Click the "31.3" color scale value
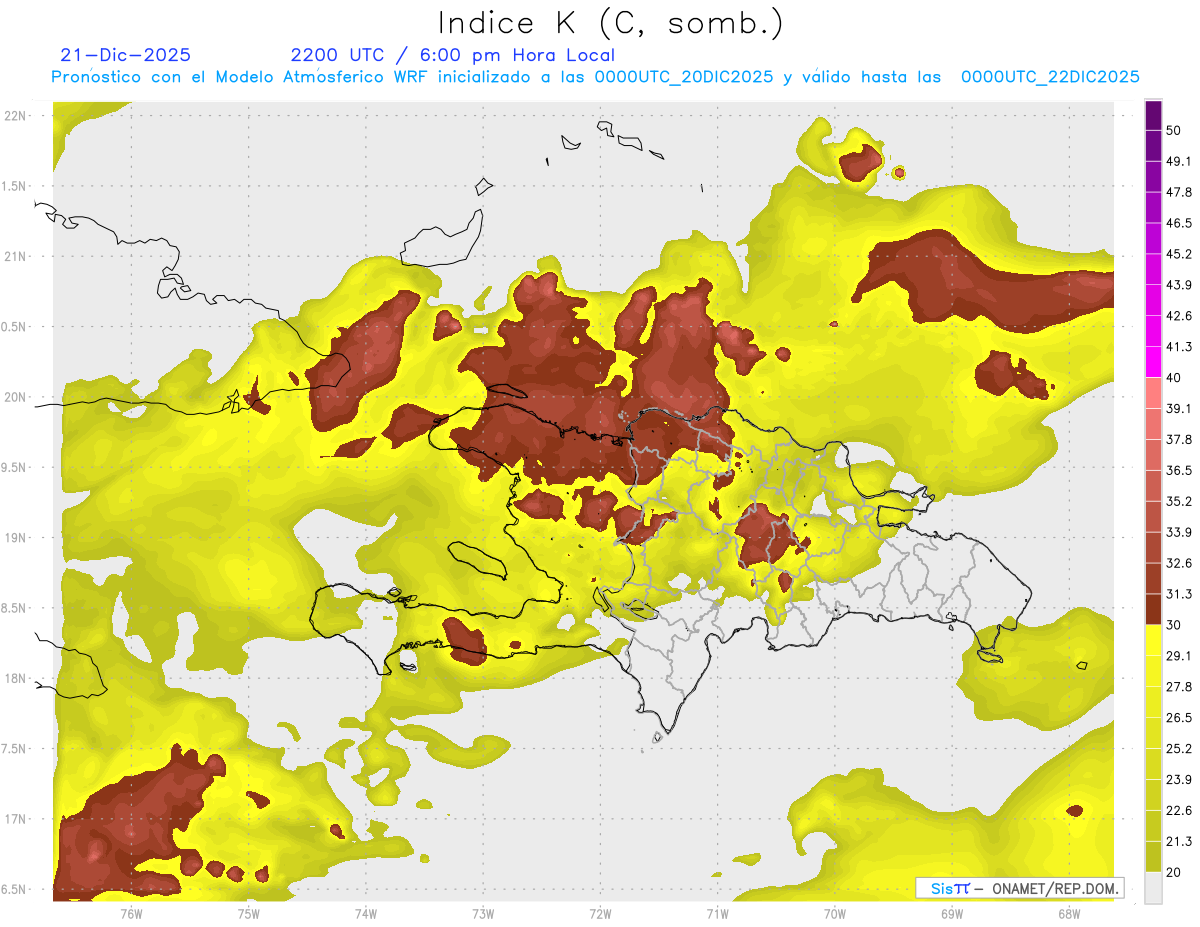Viewport: 1200px width, 927px height. point(1179,594)
